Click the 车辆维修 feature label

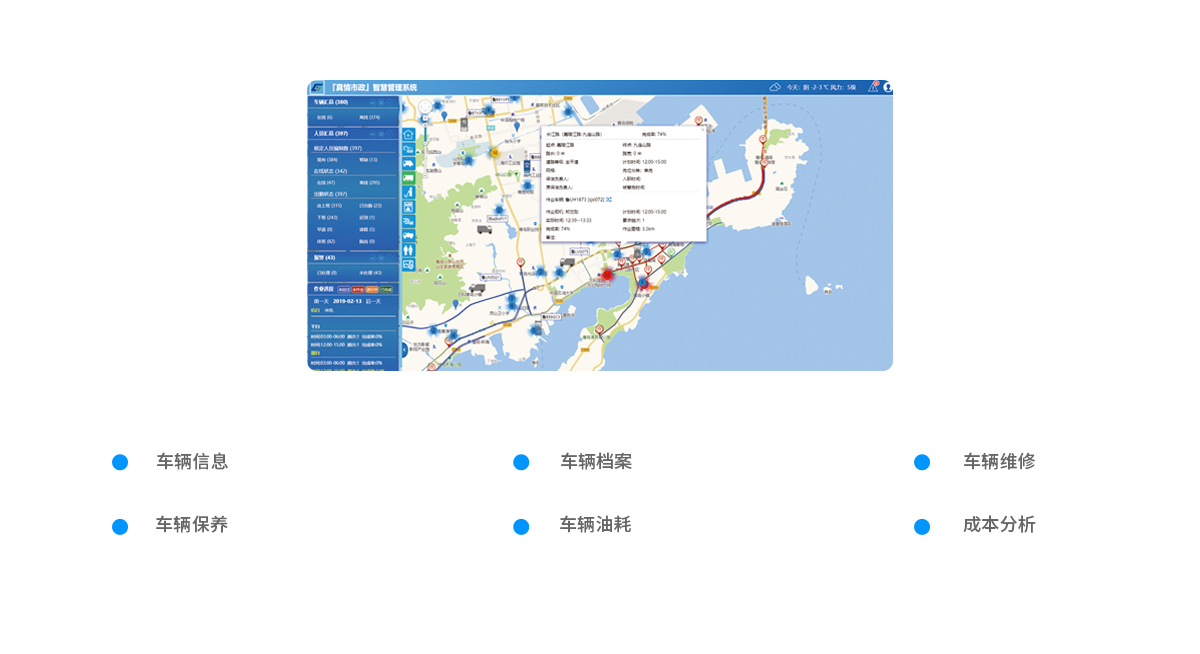point(999,461)
